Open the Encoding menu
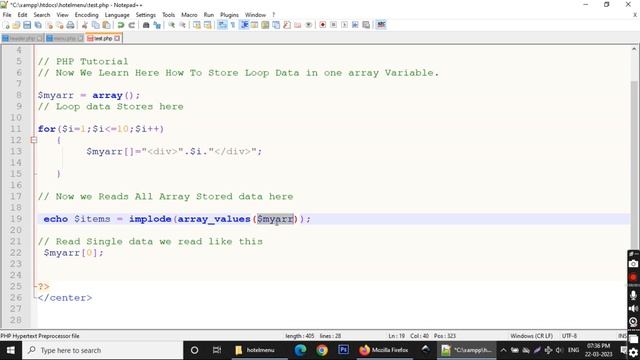 click(x=87, y=15)
